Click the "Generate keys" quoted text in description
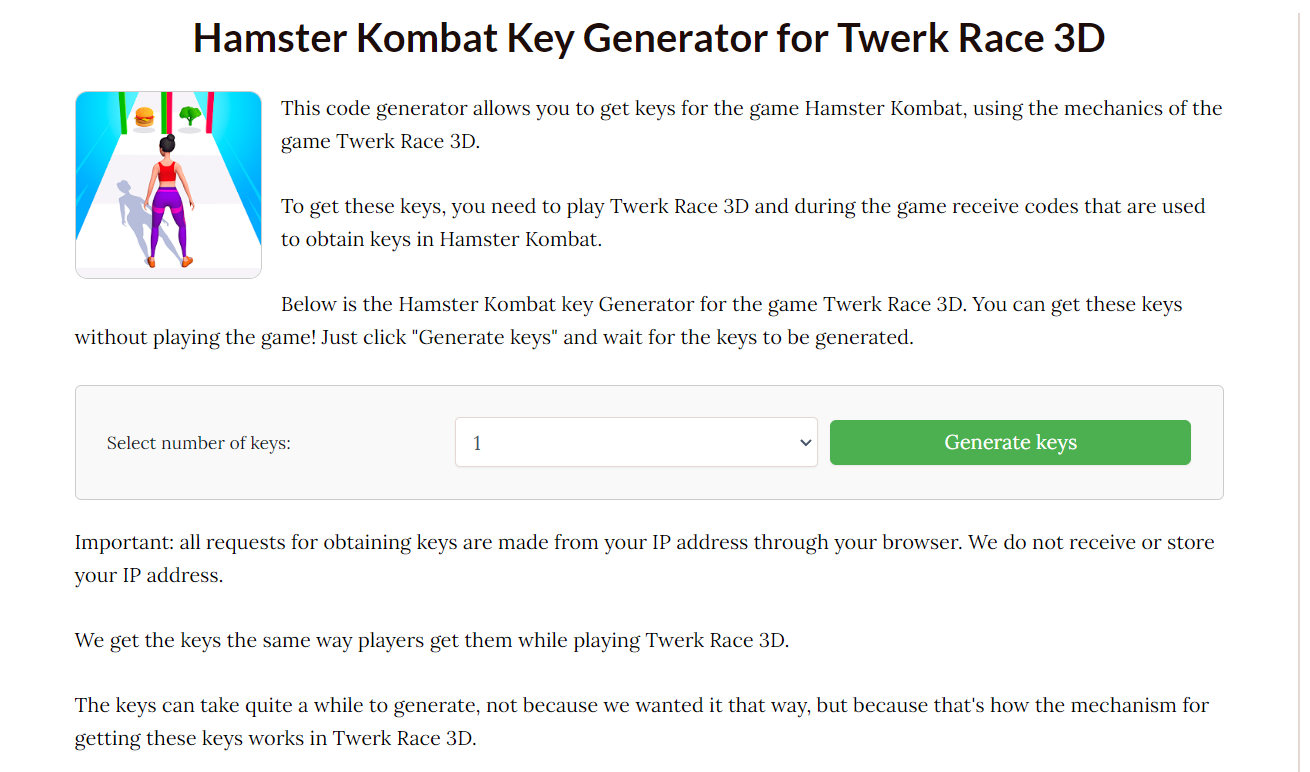 [x=484, y=337]
